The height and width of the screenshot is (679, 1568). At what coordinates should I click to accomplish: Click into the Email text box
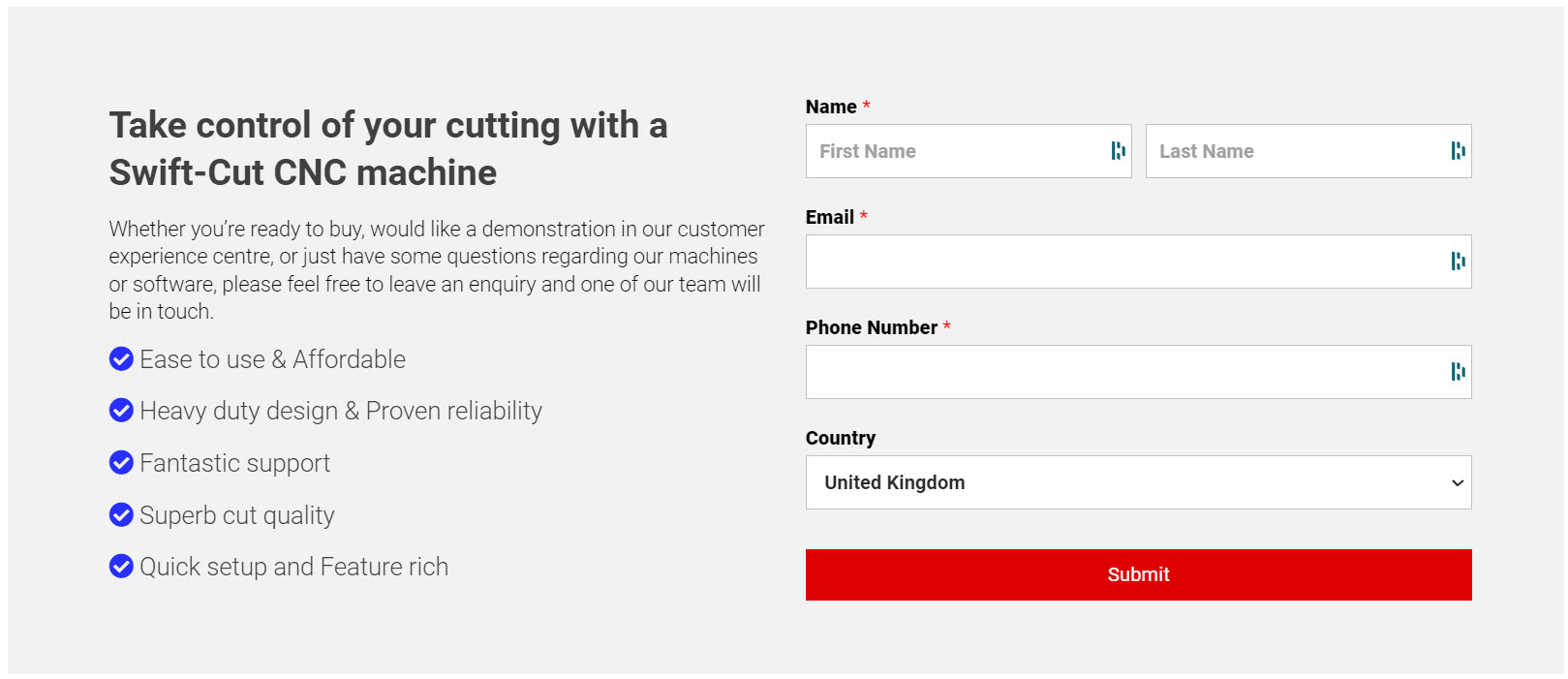[x=1123, y=262]
